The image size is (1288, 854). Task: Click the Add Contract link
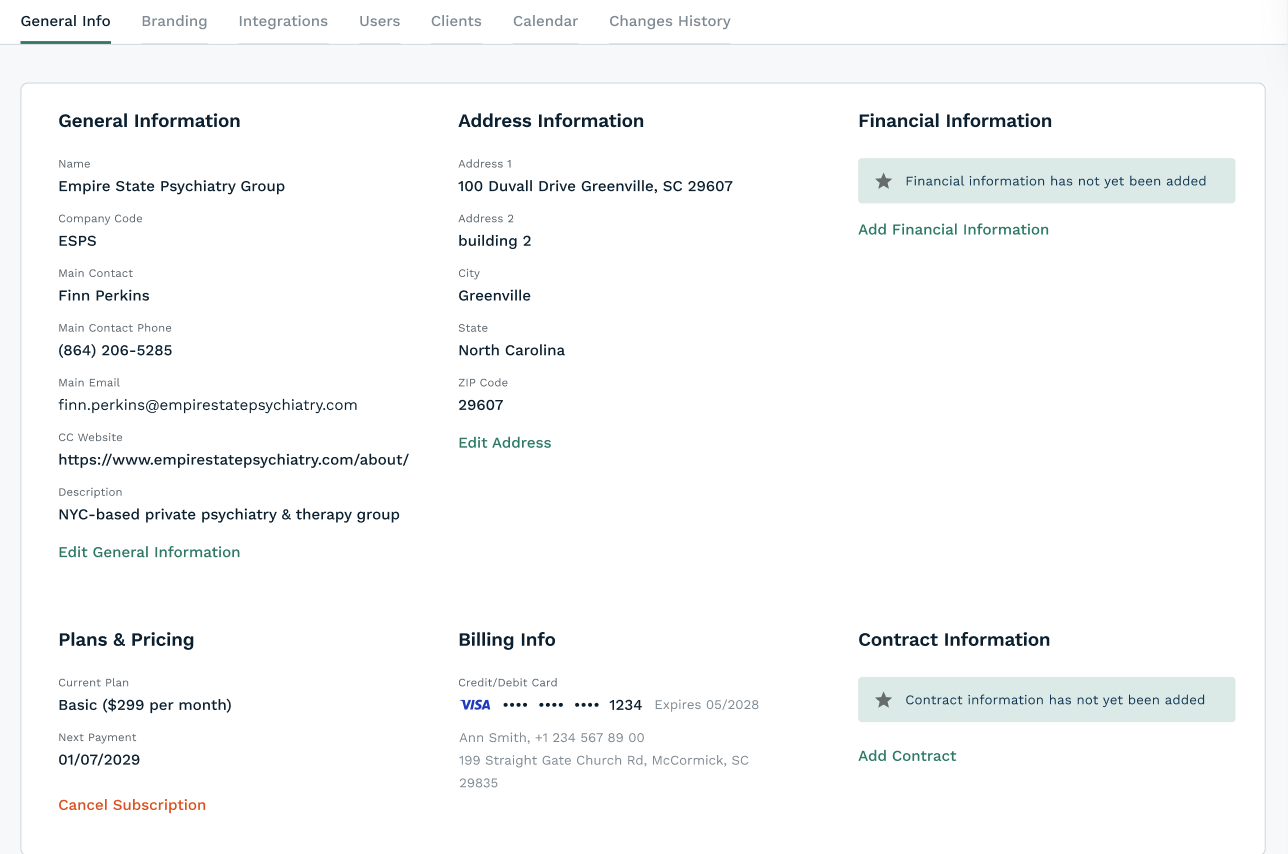907,756
